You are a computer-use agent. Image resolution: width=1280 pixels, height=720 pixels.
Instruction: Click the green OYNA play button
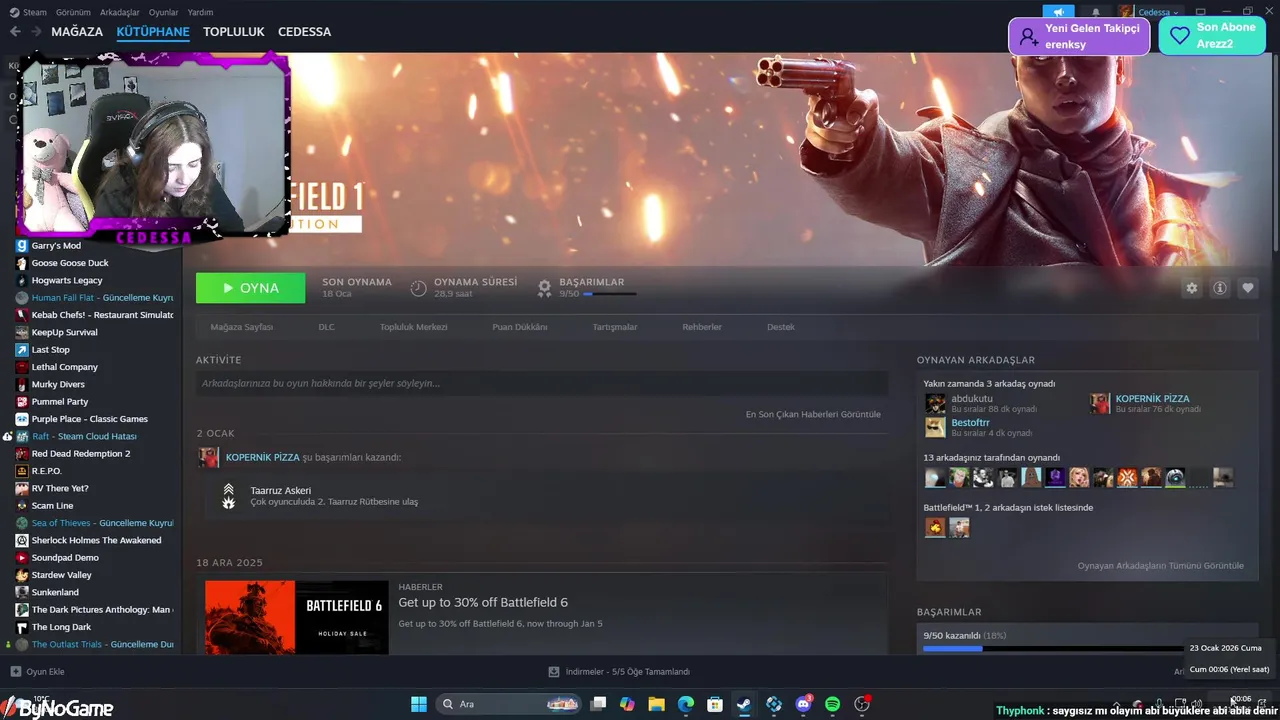coord(251,288)
